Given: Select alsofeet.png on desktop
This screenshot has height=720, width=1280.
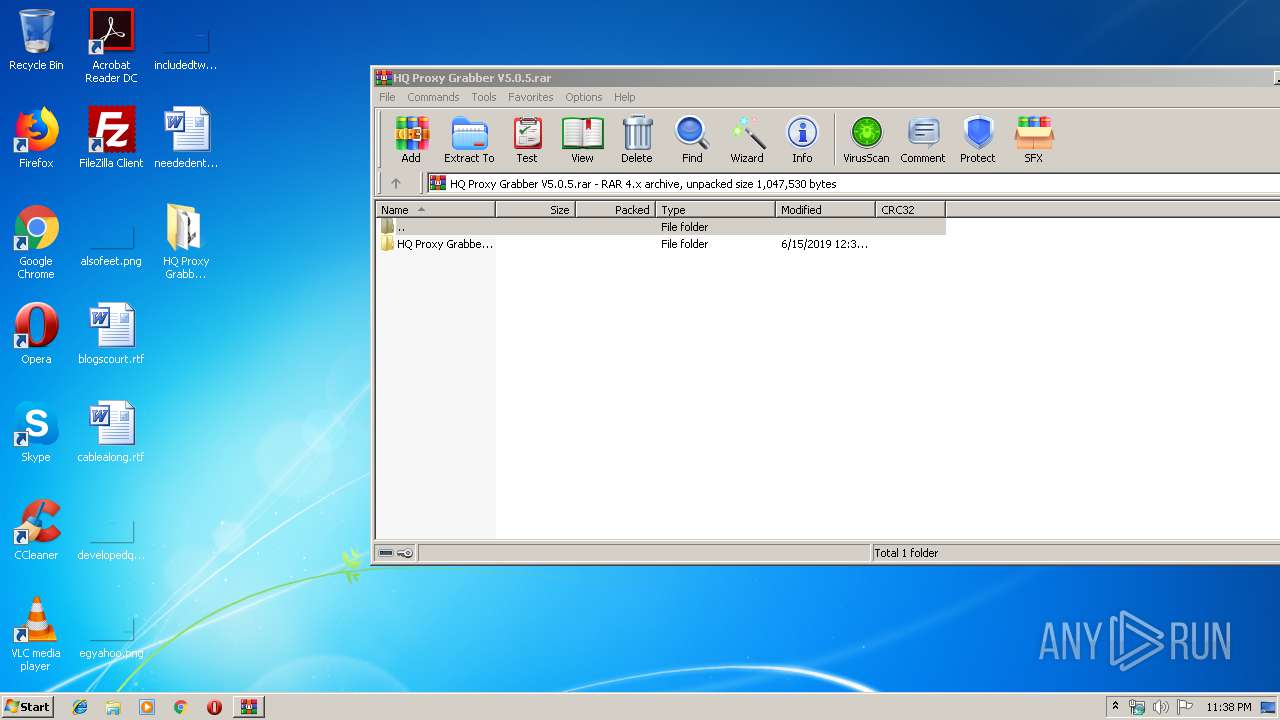Looking at the screenshot, I should coord(111,243).
